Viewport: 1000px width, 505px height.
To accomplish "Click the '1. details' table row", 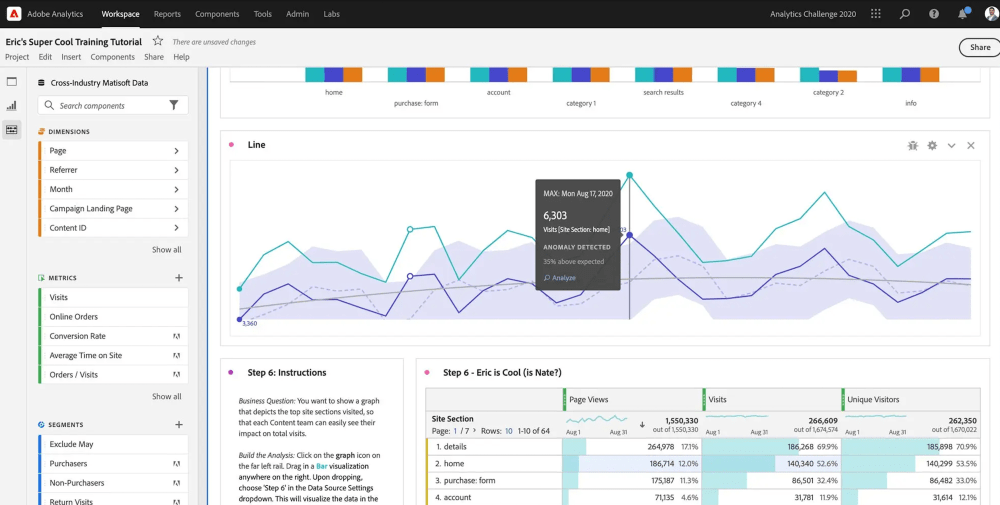I will click(703, 447).
